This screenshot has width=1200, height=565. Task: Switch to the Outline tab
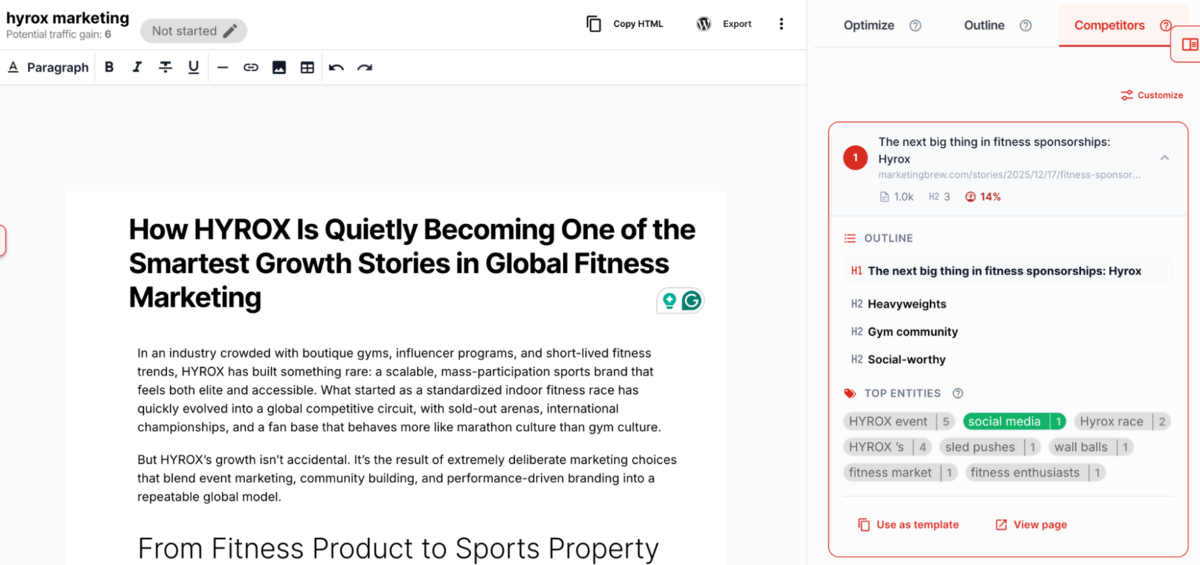(x=984, y=25)
